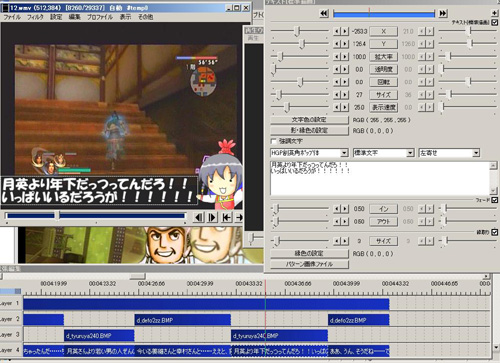
Task: Open the その他 menu
Action: point(146,17)
